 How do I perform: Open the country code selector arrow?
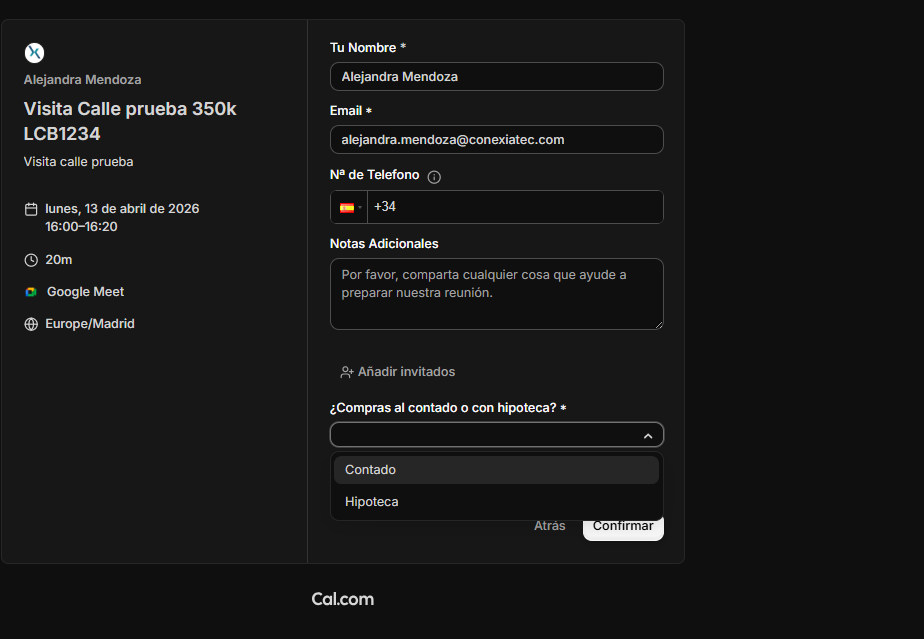tap(360, 208)
